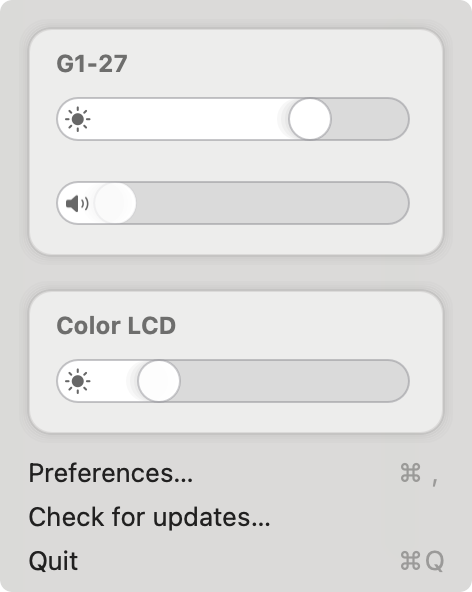Screen dimensions: 472x592
Task: Click the ⌘Q shortcut beside Quit
Action: pos(422,561)
